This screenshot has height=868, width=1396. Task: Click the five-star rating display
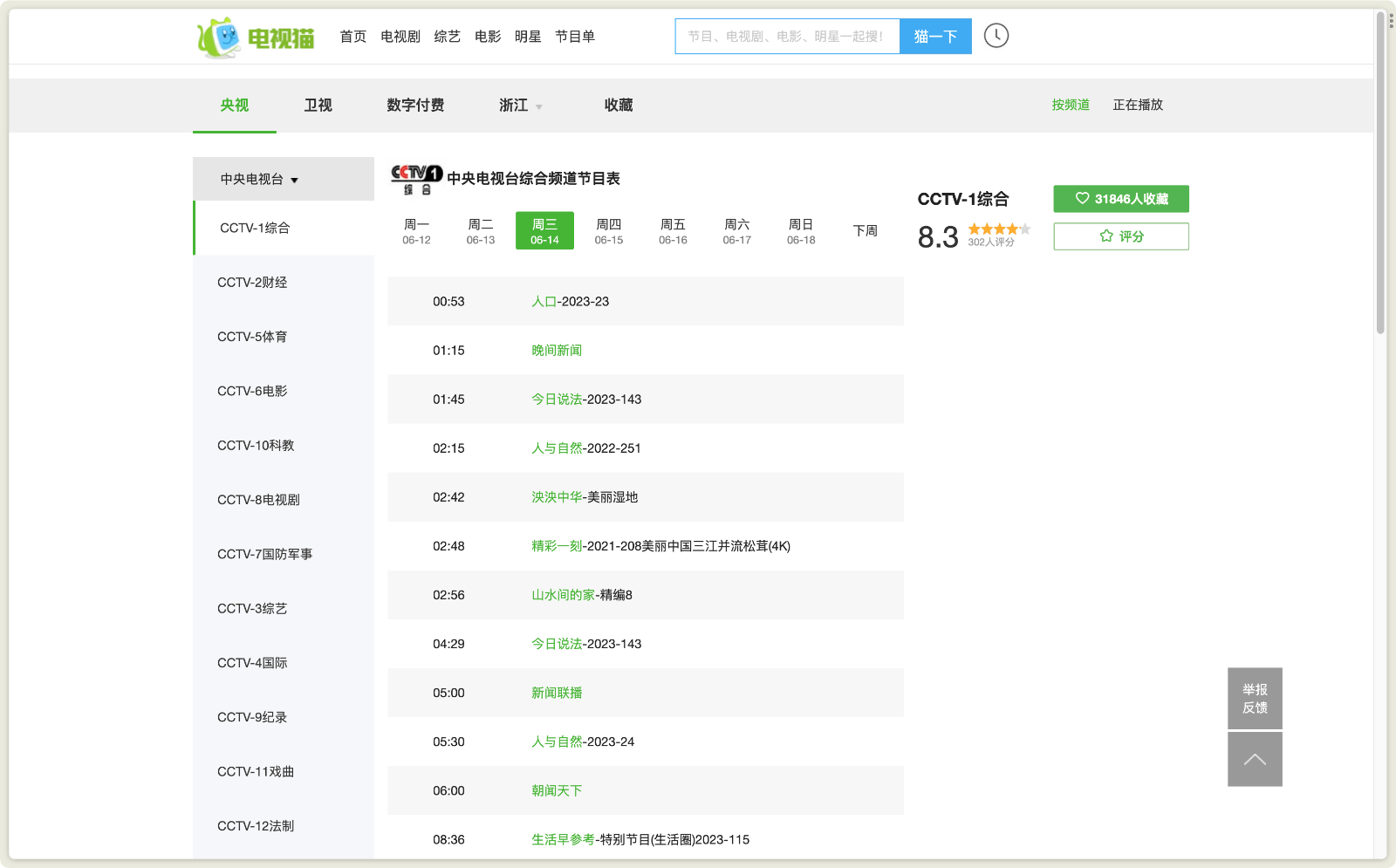coord(998,229)
